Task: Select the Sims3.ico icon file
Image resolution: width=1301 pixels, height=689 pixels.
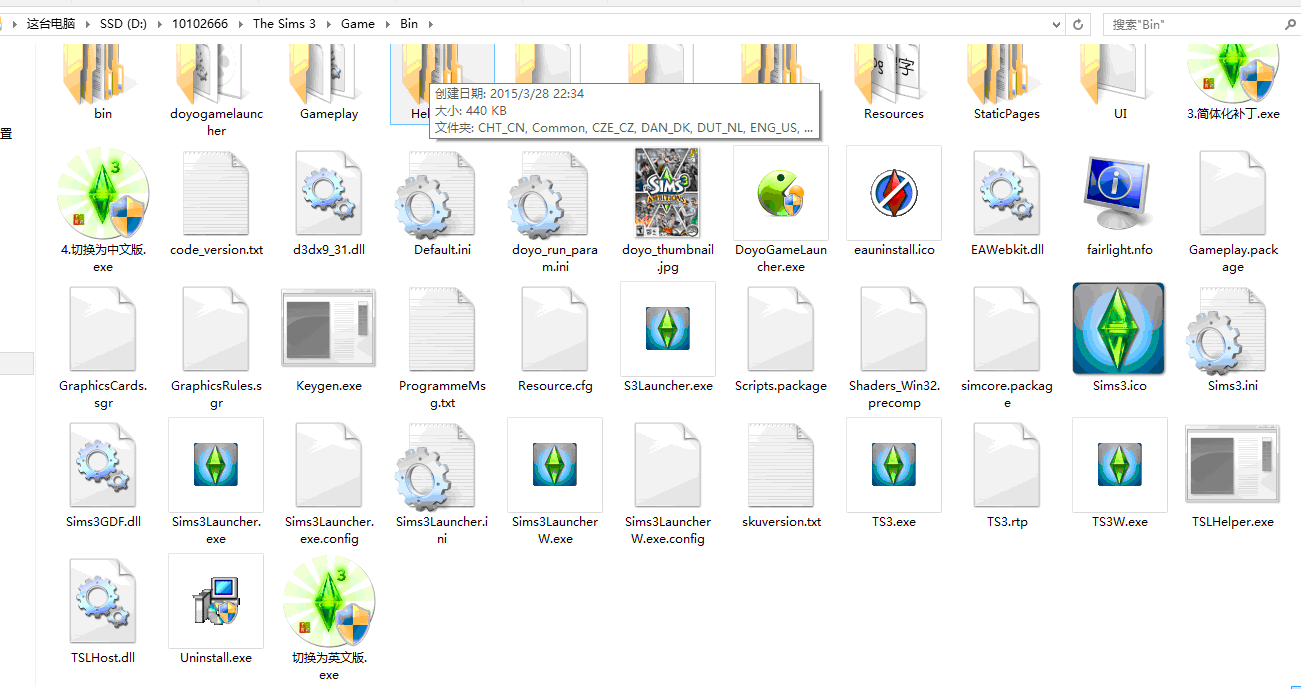Action: 1120,339
